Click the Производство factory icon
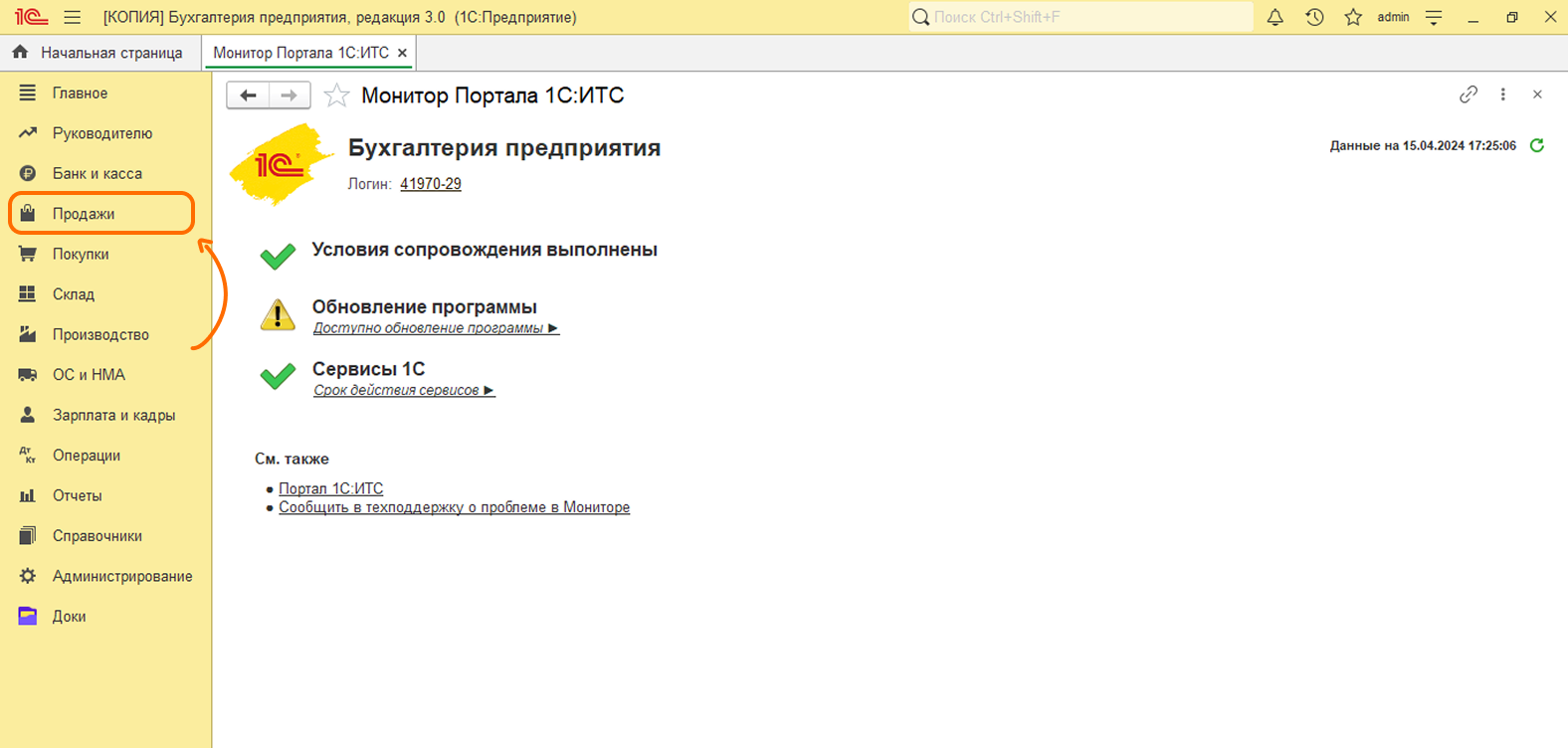Screen dimensions: 1568x748 [x=28, y=334]
